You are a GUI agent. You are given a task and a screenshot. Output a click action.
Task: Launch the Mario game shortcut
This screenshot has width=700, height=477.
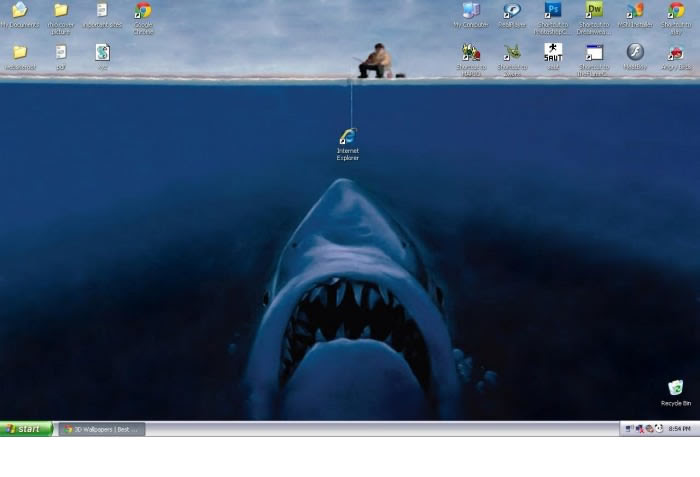coord(471,53)
